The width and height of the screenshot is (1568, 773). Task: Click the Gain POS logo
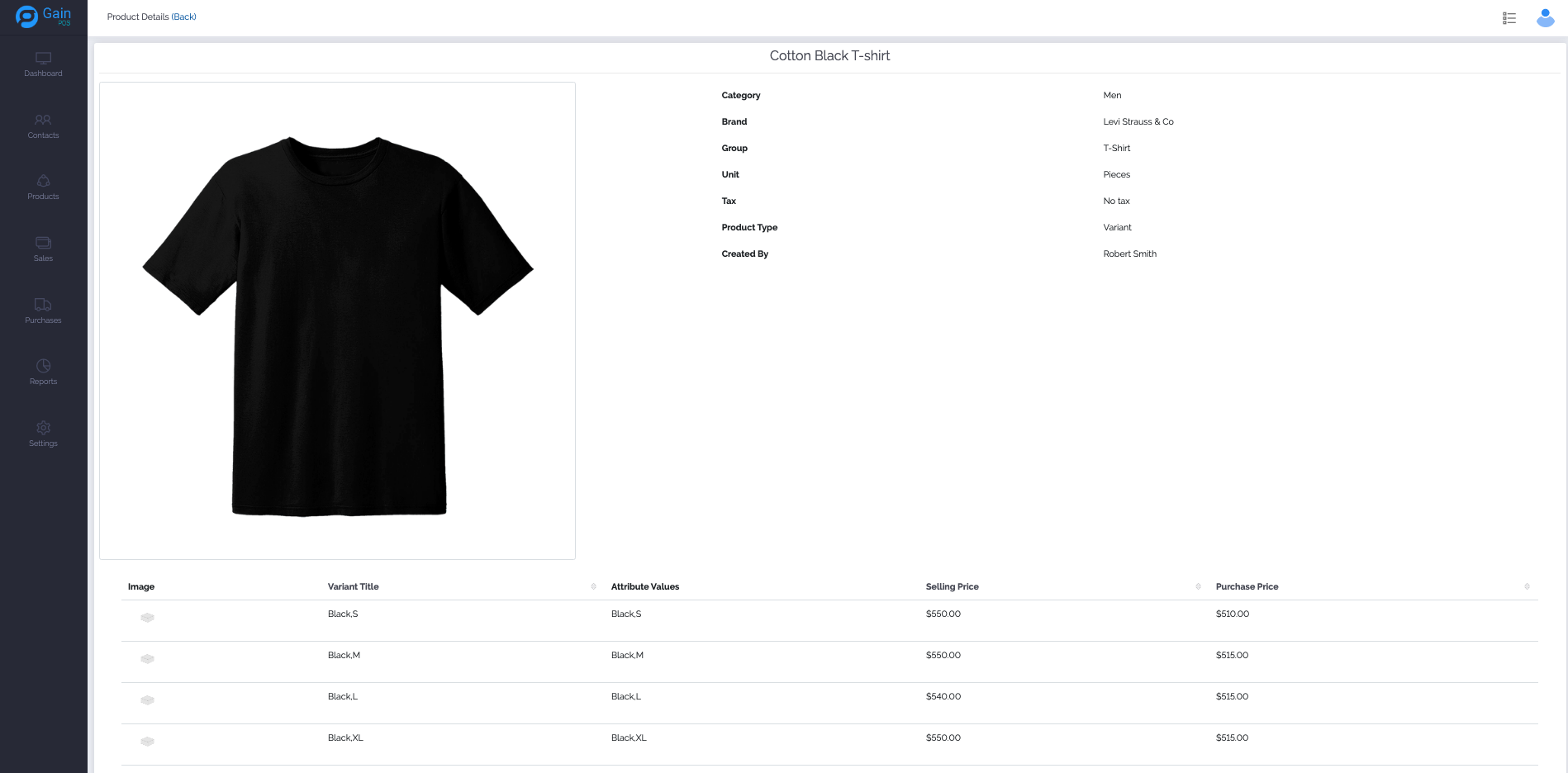[43, 17]
